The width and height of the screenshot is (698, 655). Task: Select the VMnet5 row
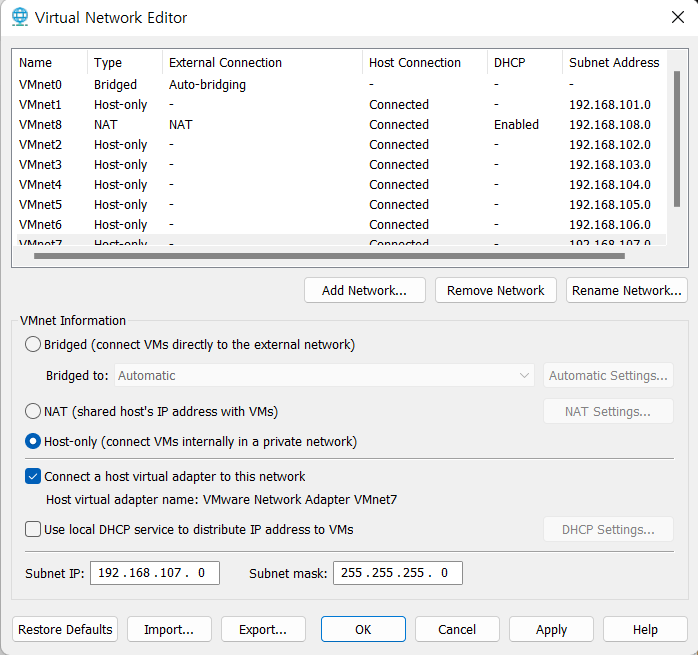[x=341, y=205]
